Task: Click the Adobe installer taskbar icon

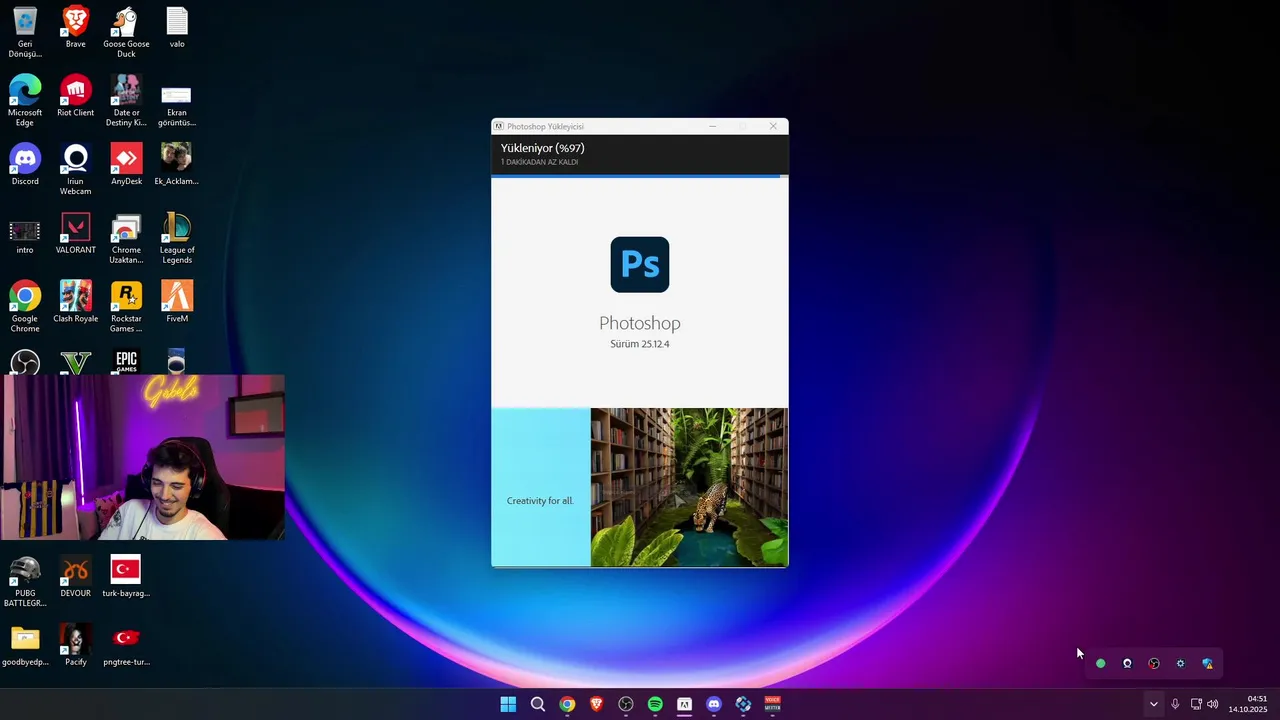Action: click(x=684, y=704)
